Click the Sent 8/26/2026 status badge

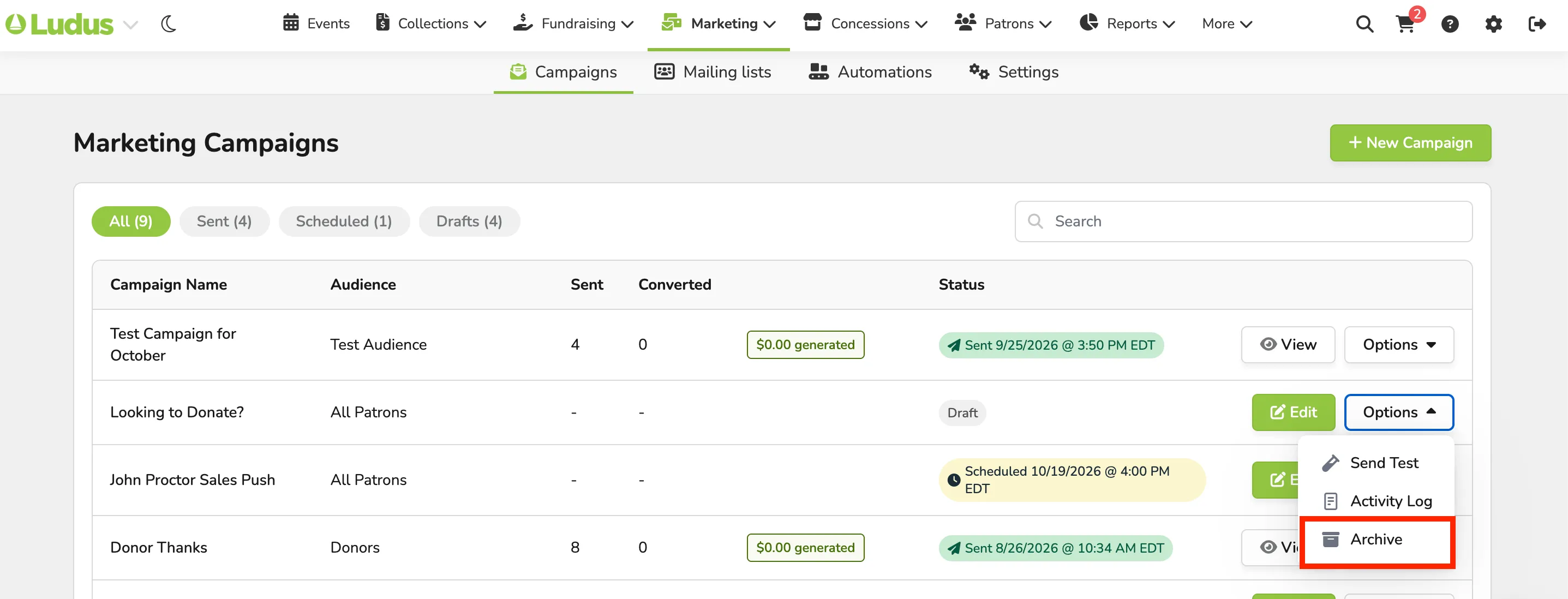pyautogui.click(x=1055, y=548)
